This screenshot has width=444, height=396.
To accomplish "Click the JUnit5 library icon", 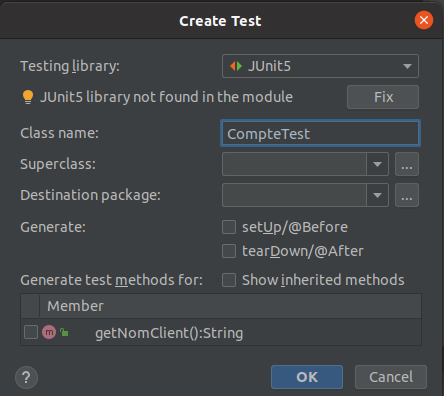I will tap(236, 66).
